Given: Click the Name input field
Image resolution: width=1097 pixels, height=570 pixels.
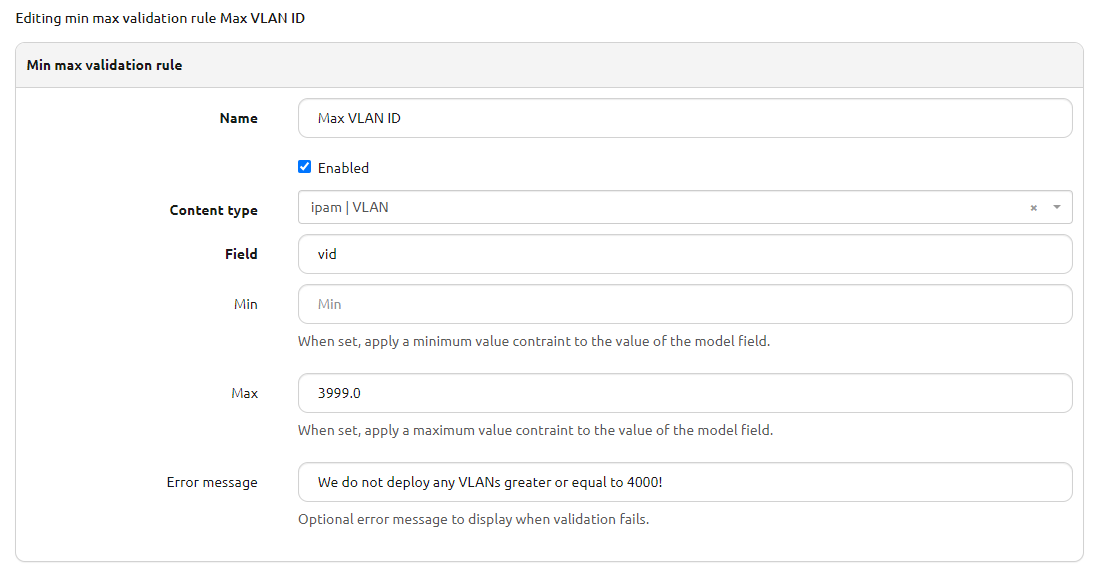Looking at the screenshot, I should pos(685,118).
